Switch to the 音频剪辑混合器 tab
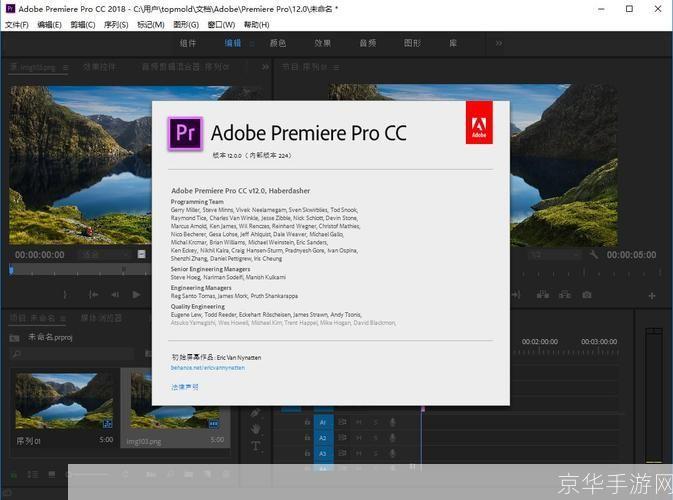Screen dimensions: 673x500 pyautogui.click(x=185, y=67)
